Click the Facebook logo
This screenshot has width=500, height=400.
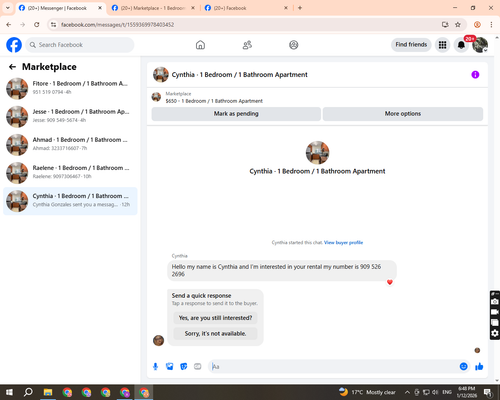pos(14,45)
